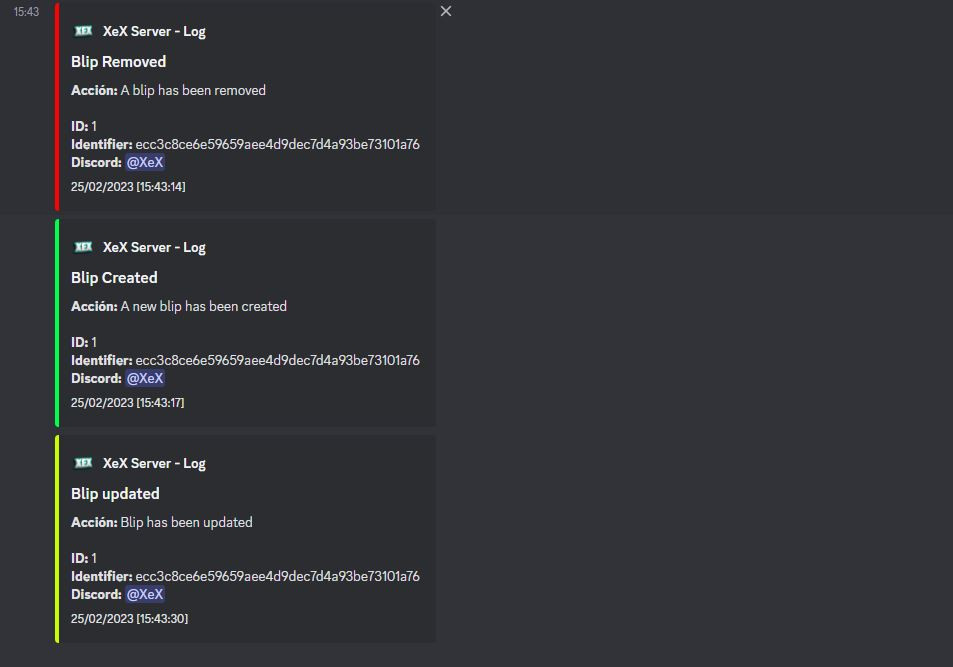Click the XeX avatar icon on Blip Removed embed

coord(84,30)
